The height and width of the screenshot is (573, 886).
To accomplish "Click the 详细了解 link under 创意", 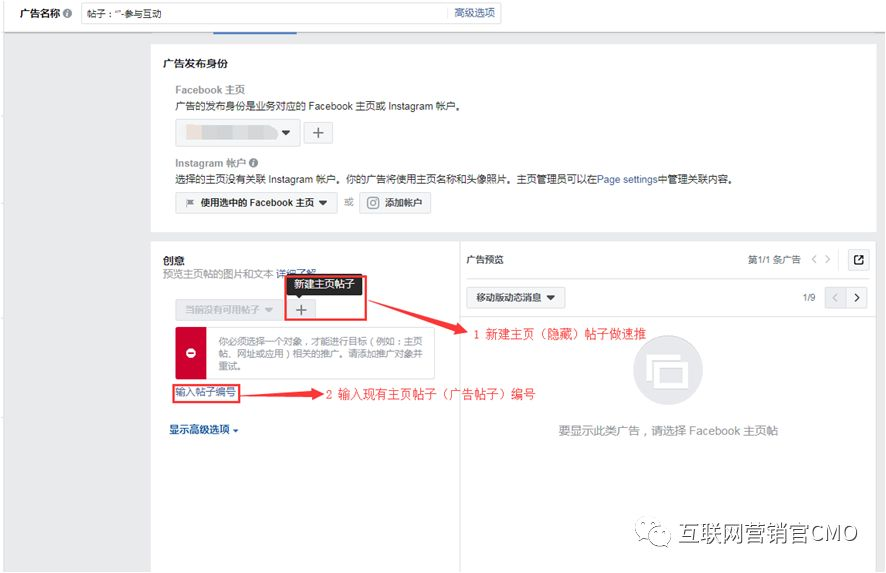I will tap(296, 274).
